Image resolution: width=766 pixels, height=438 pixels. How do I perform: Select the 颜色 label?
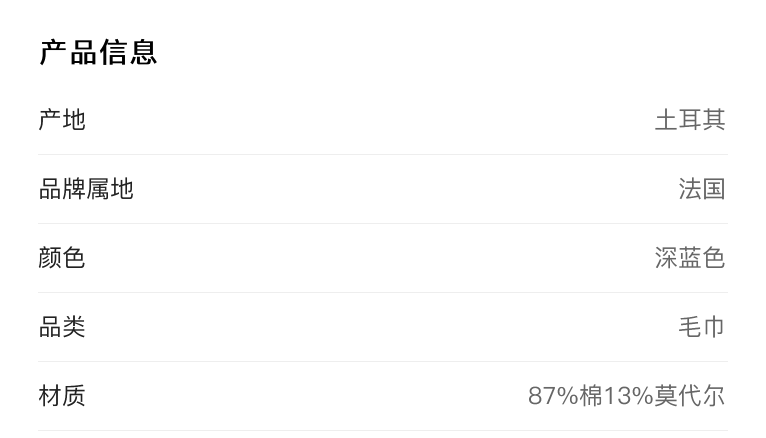pos(62,258)
